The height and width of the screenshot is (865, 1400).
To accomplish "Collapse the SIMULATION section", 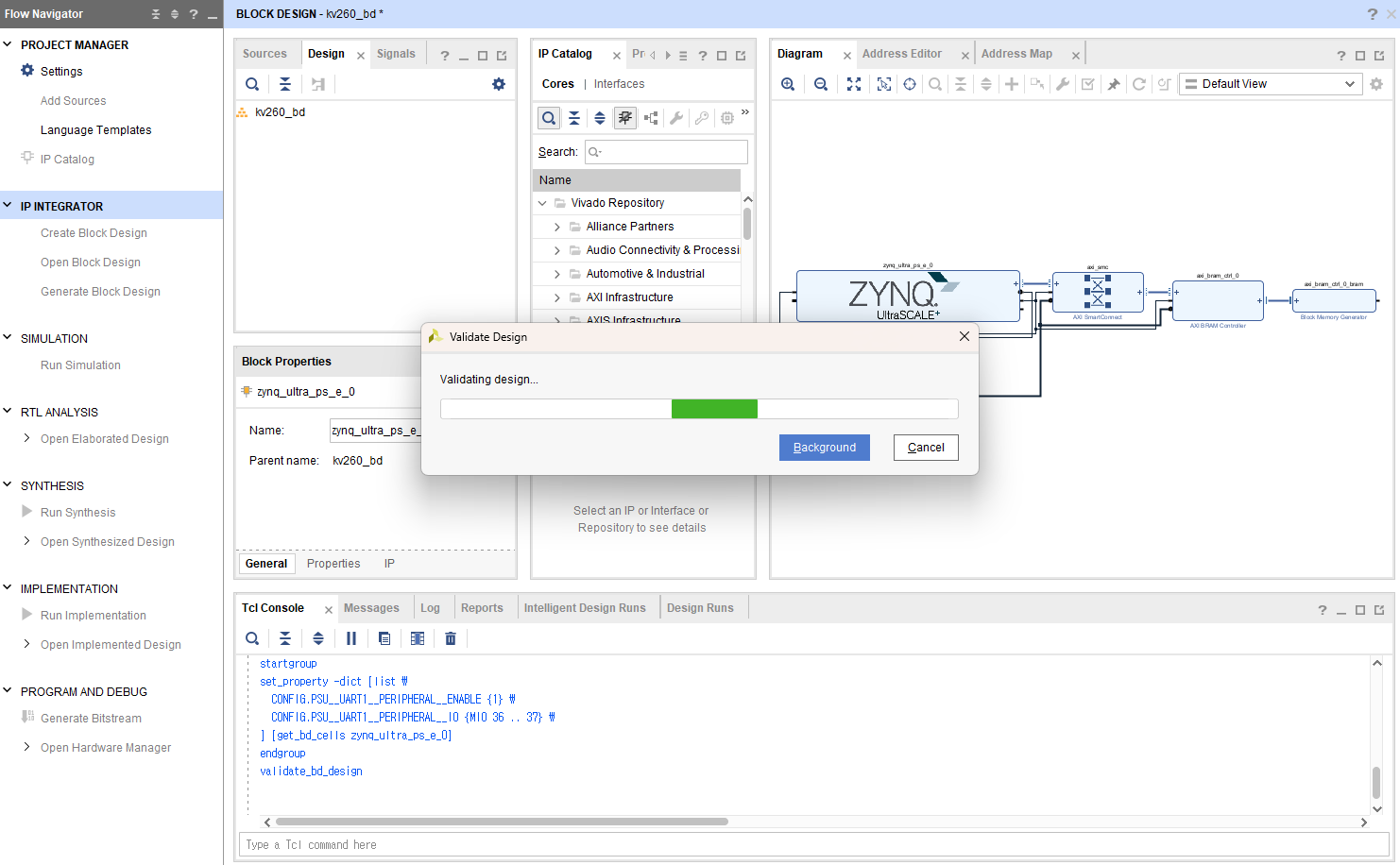I will pyautogui.click(x=8, y=338).
